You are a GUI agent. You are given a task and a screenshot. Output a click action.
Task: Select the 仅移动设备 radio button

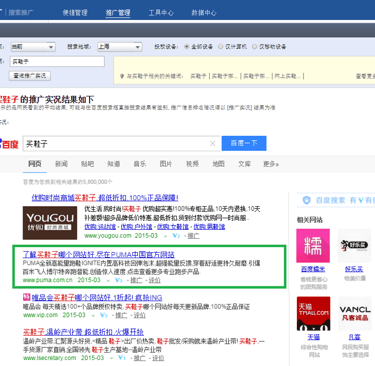(255, 47)
